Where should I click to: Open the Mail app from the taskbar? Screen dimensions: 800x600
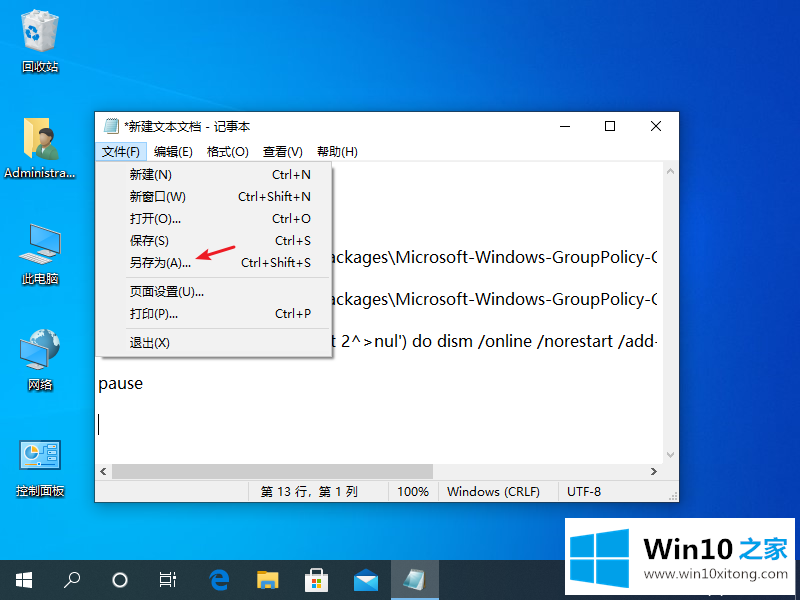tap(365, 579)
